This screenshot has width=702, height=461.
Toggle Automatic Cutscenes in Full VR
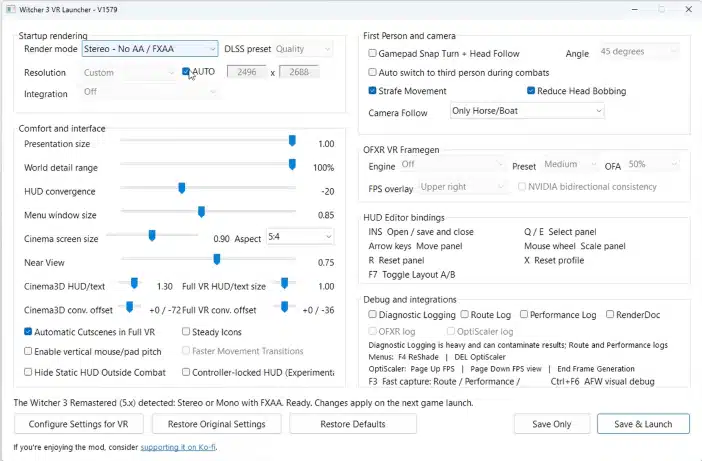pyautogui.click(x=28, y=332)
